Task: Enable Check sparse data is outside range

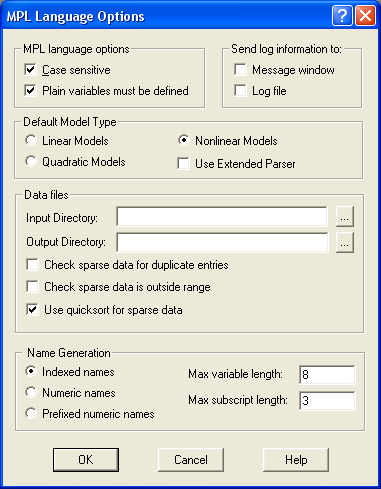Action: [x=32, y=287]
